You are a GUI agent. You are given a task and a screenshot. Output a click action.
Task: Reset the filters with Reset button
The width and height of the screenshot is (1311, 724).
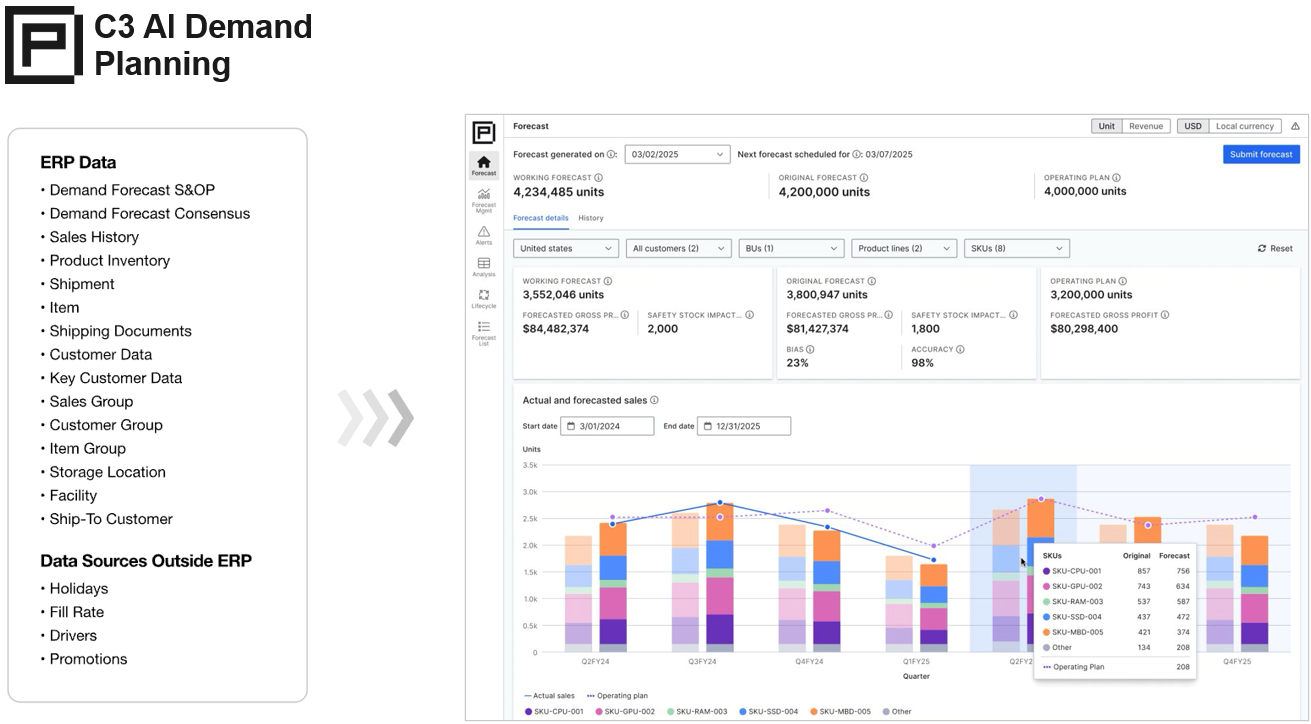click(x=1275, y=248)
